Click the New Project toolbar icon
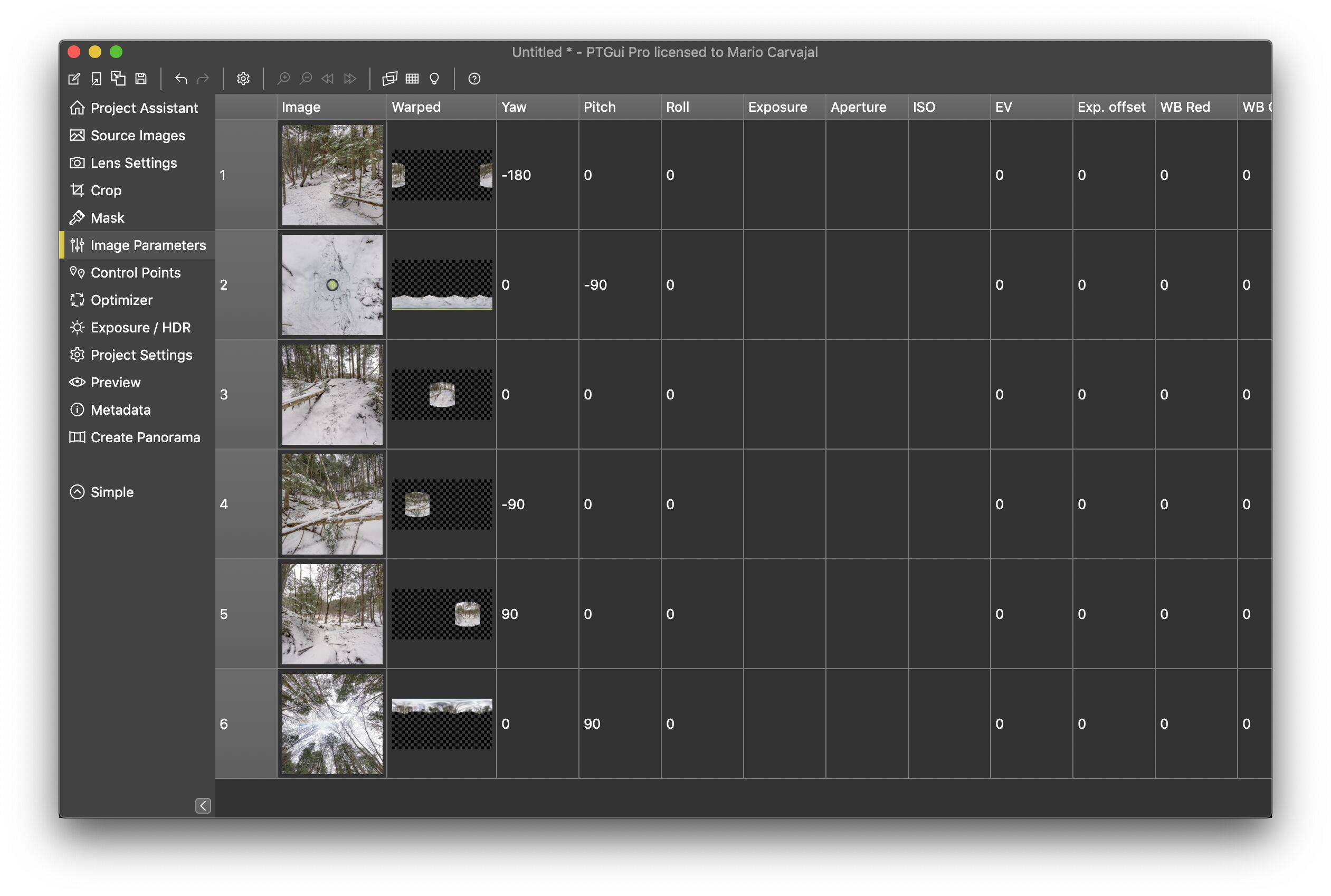This screenshot has width=1331, height=896. coord(74,78)
